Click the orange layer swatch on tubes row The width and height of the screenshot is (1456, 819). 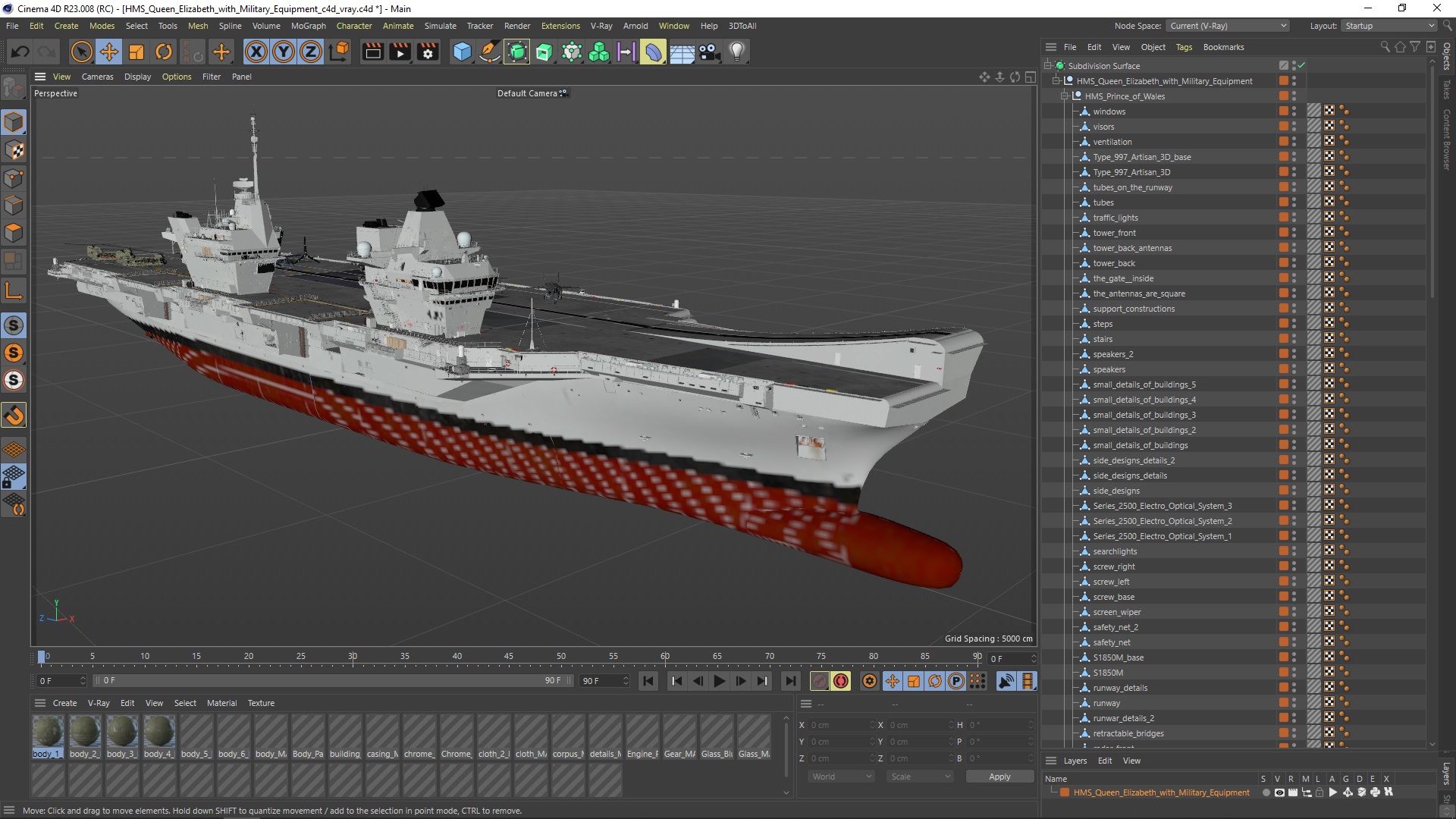pyautogui.click(x=1283, y=202)
